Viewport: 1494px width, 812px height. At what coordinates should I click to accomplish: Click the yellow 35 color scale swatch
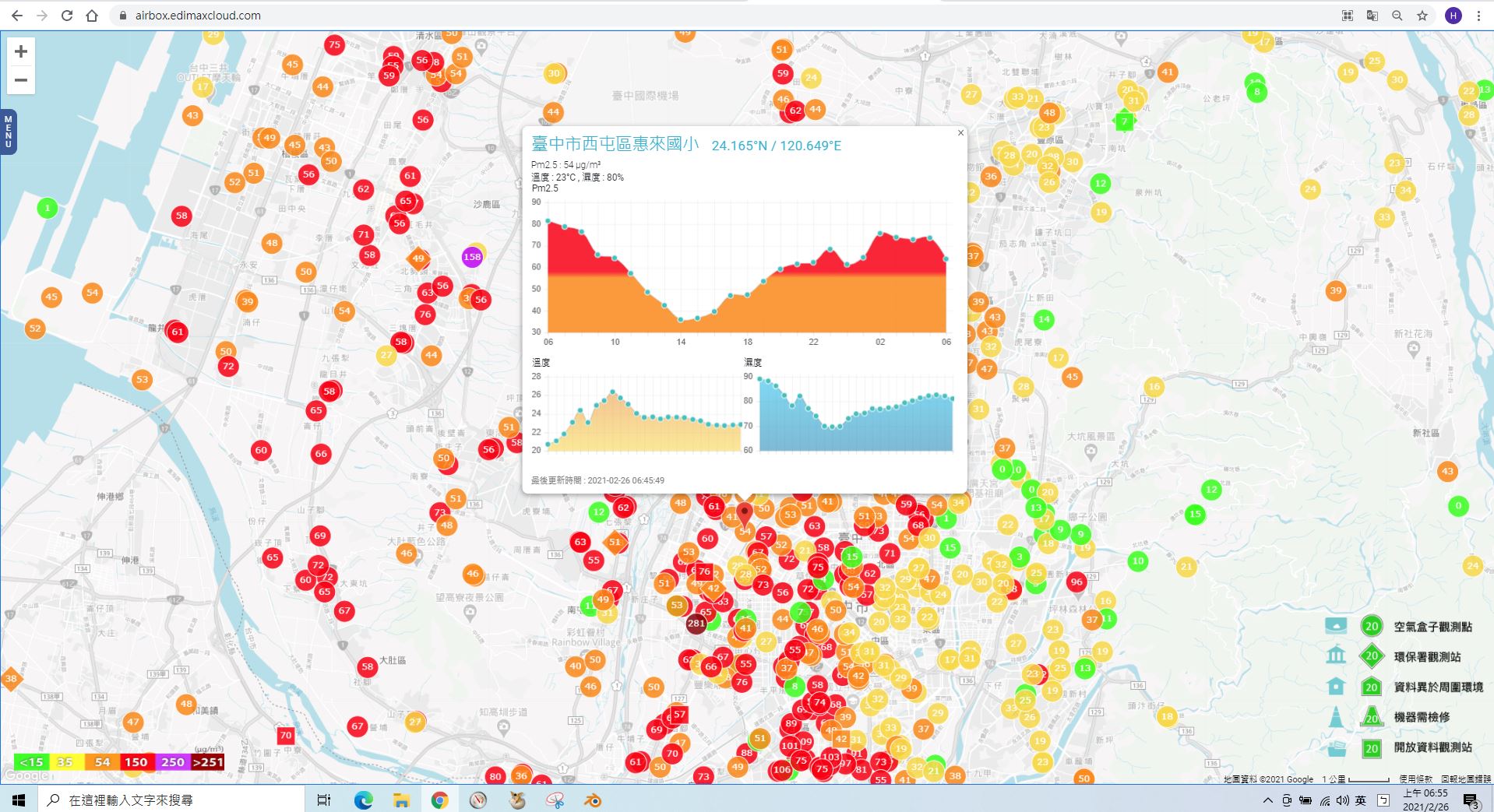click(x=66, y=762)
